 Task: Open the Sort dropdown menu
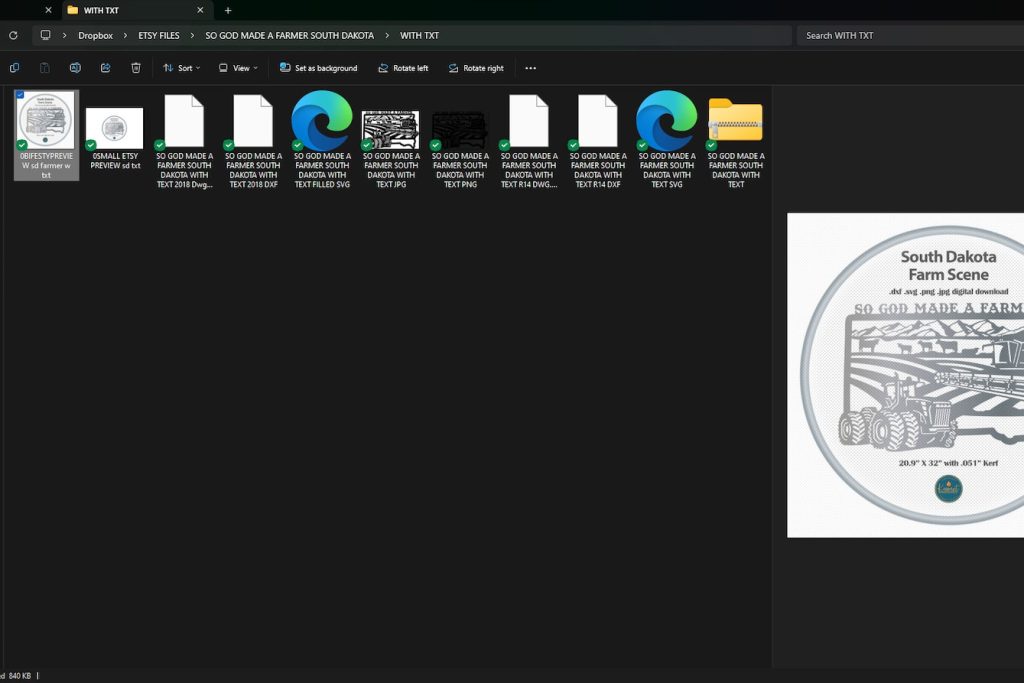[182, 68]
